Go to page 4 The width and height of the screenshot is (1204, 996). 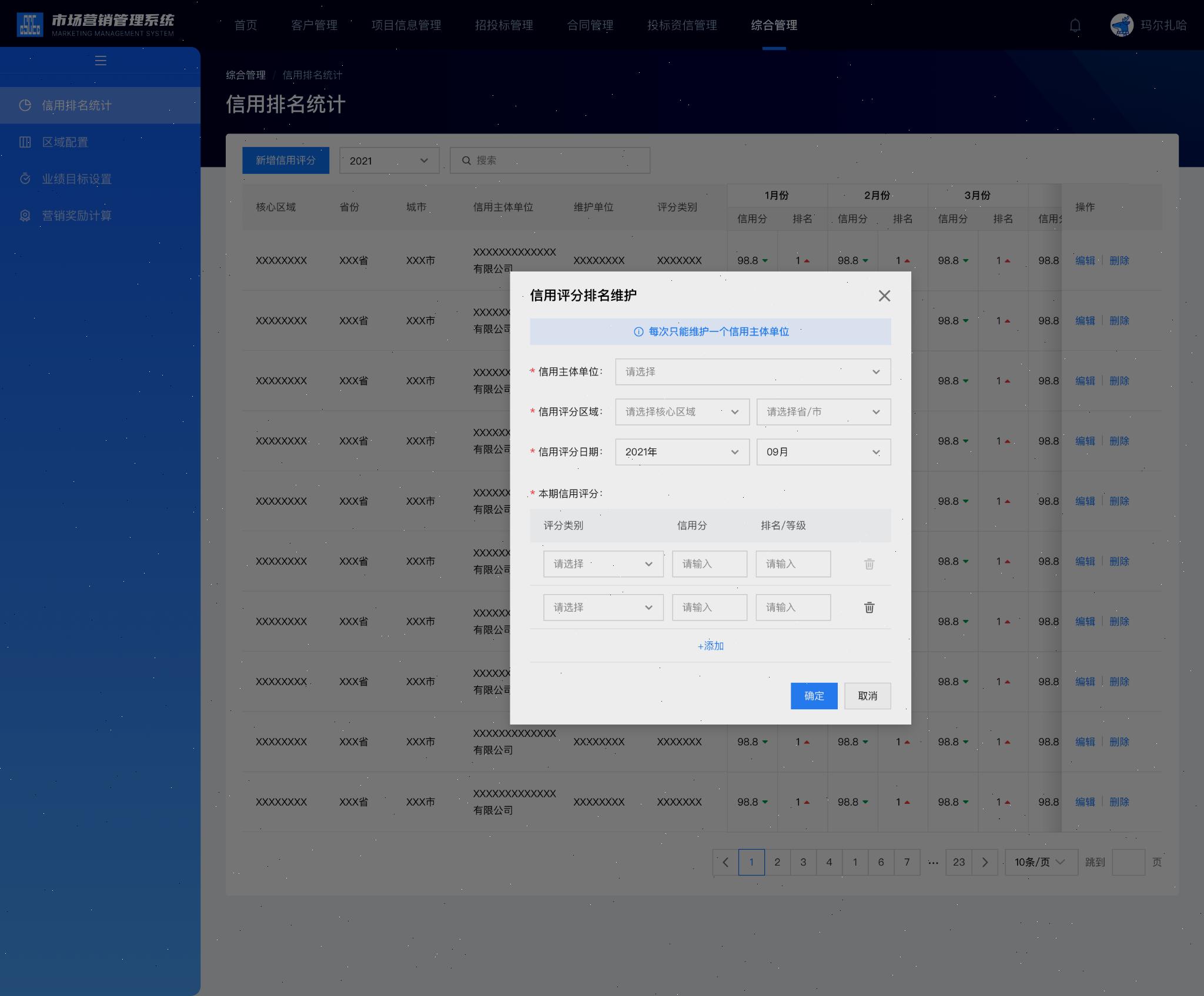tap(829, 862)
